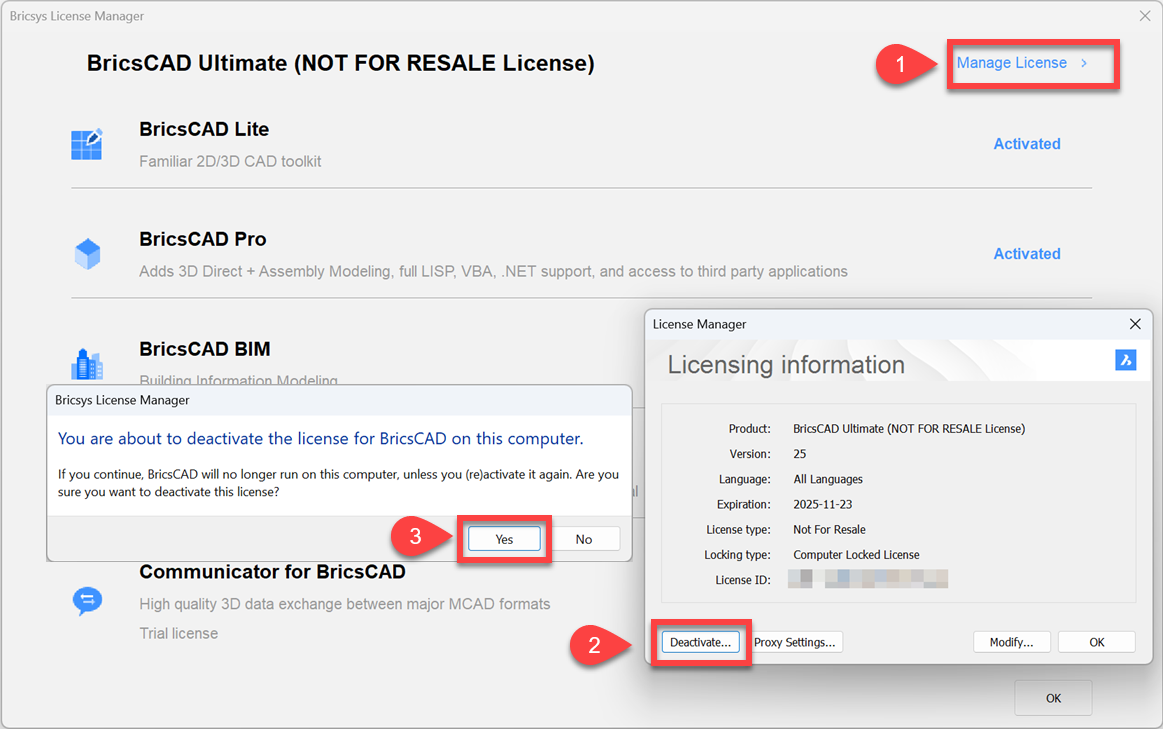The width and height of the screenshot is (1163, 729).
Task: Click the BricsCAD Pro description text
Action: click(493, 271)
